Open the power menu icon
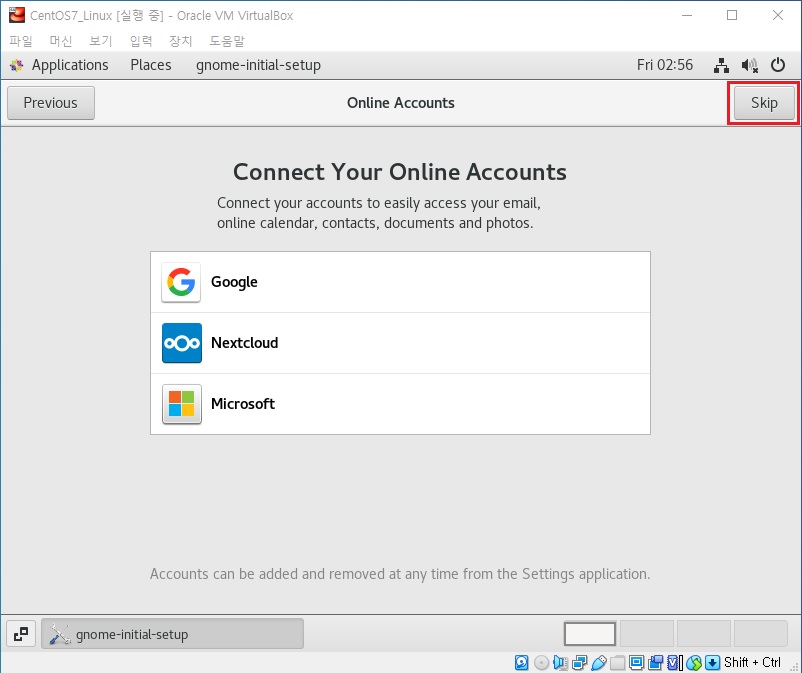 tap(778, 65)
